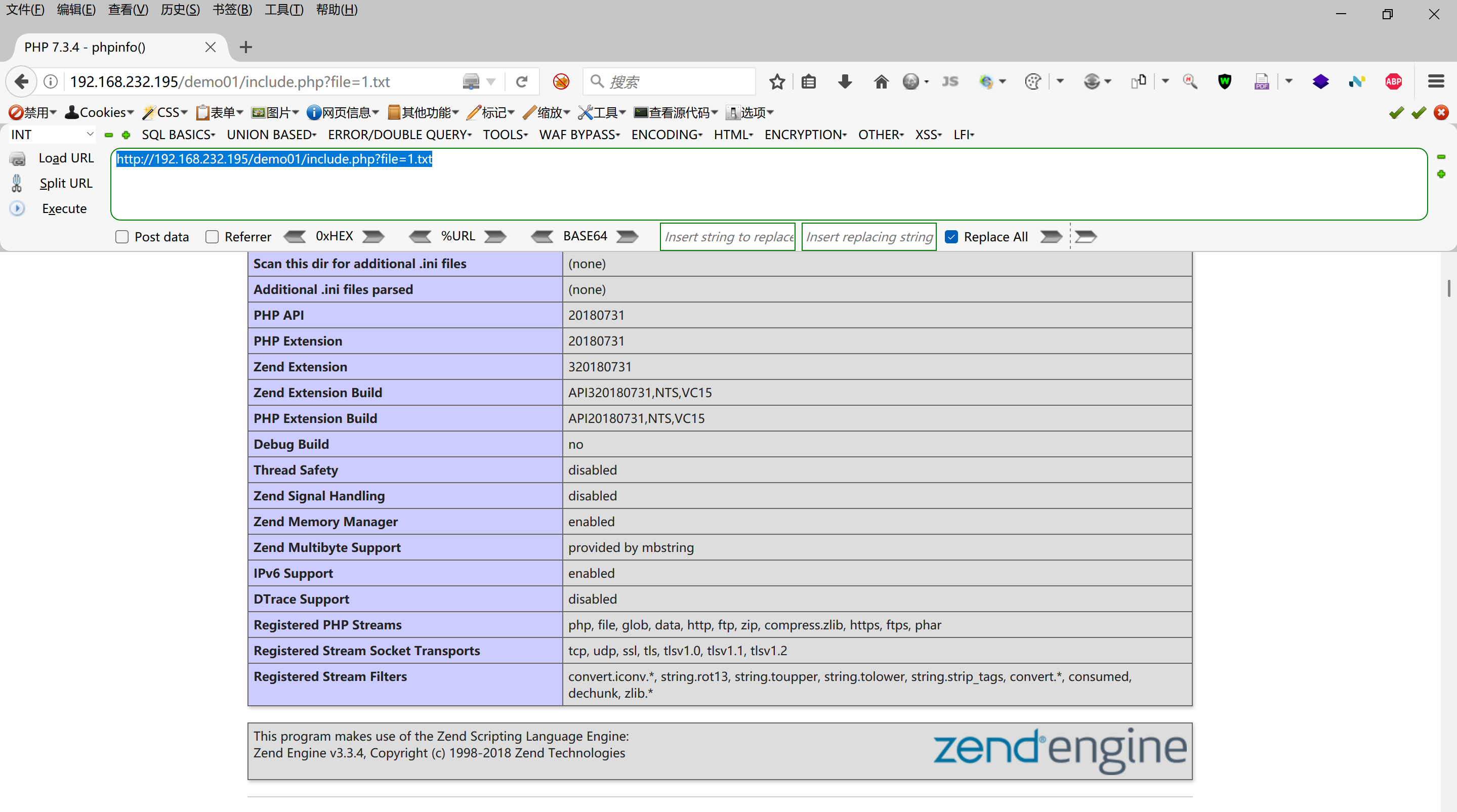The width and height of the screenshot is (1457, 812).
Task: Click the Split URL button
Action: tap(65, 183)
